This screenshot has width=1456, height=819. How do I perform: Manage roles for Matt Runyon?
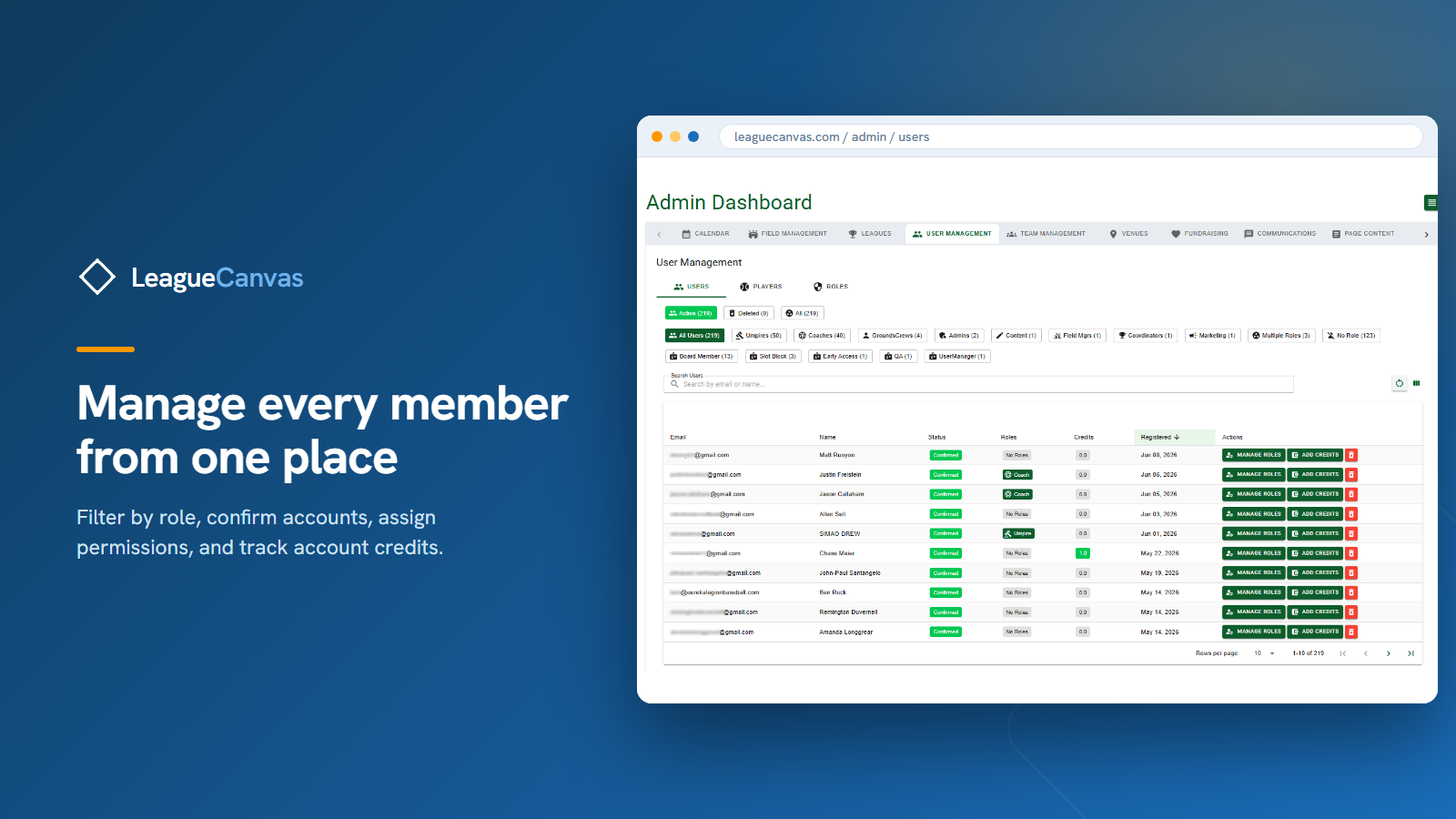[1254, 455]
